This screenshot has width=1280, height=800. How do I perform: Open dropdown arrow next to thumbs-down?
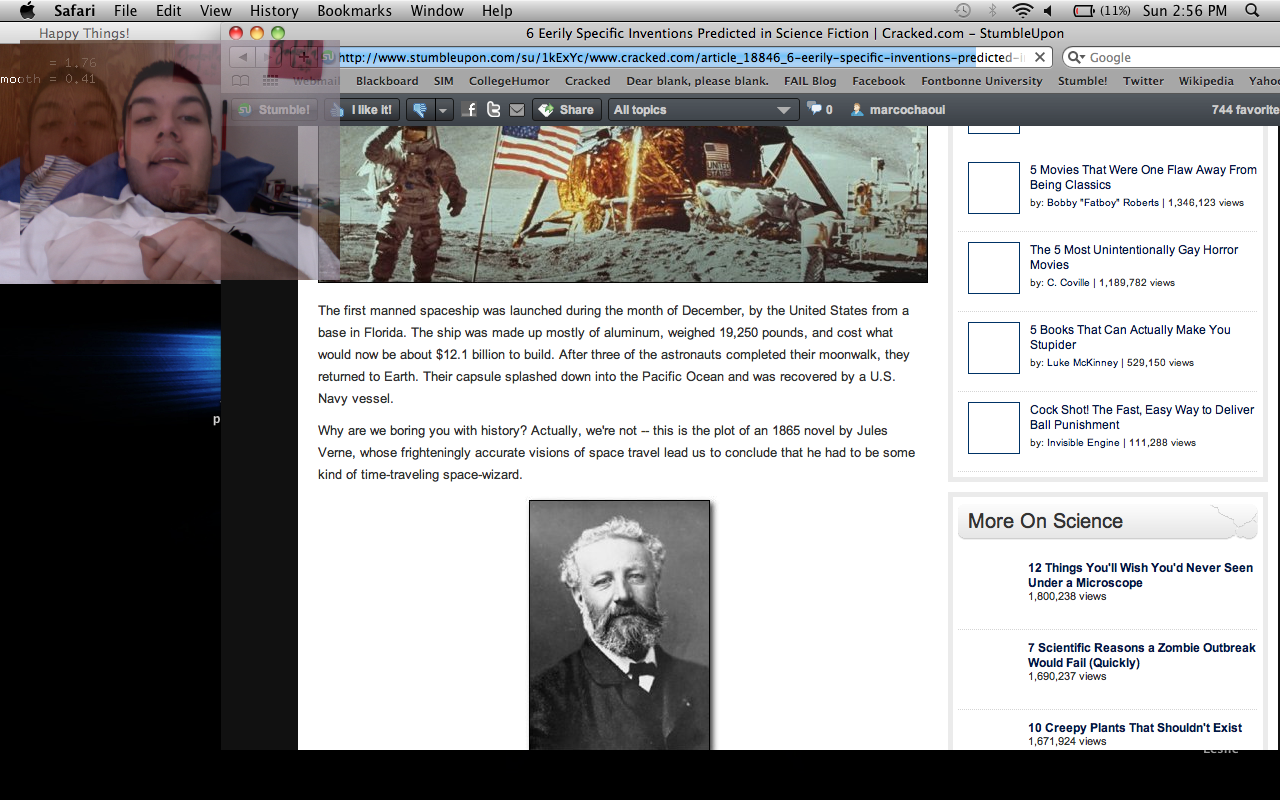[443, 110]
